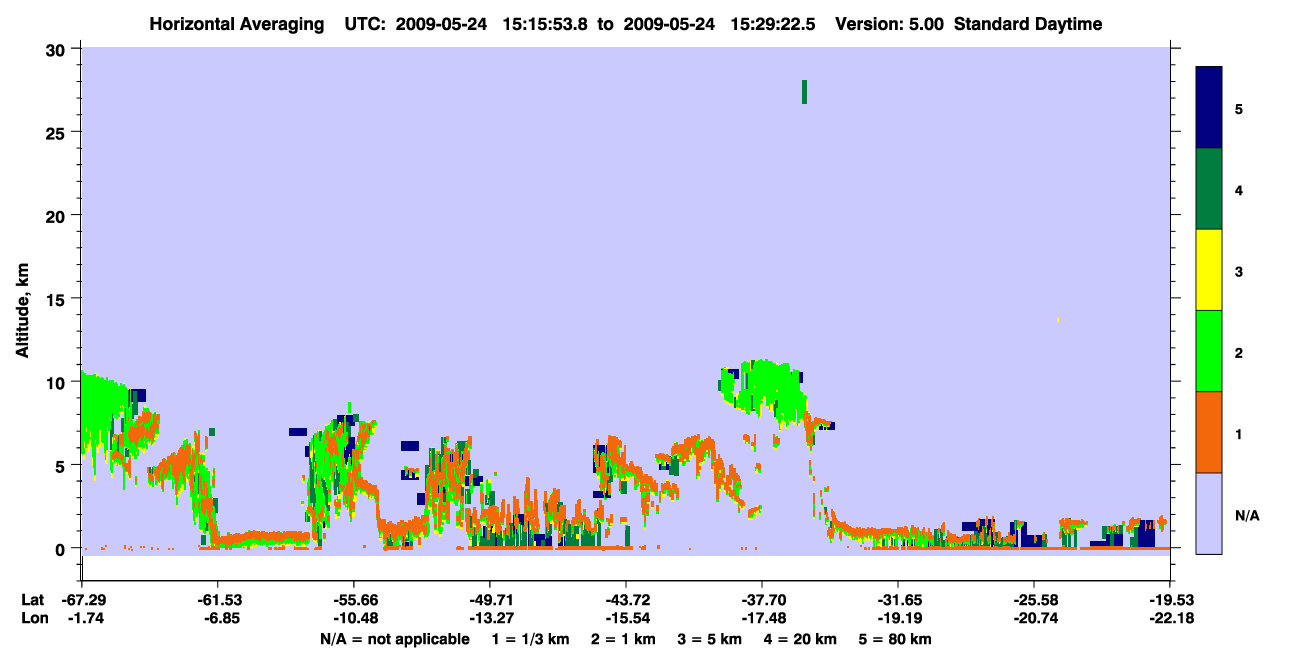Click the tiny yellow pixel near 14 km altitude
Image resolution: width=1300 pixels, height=667 pixels.
pos(1058,319)
